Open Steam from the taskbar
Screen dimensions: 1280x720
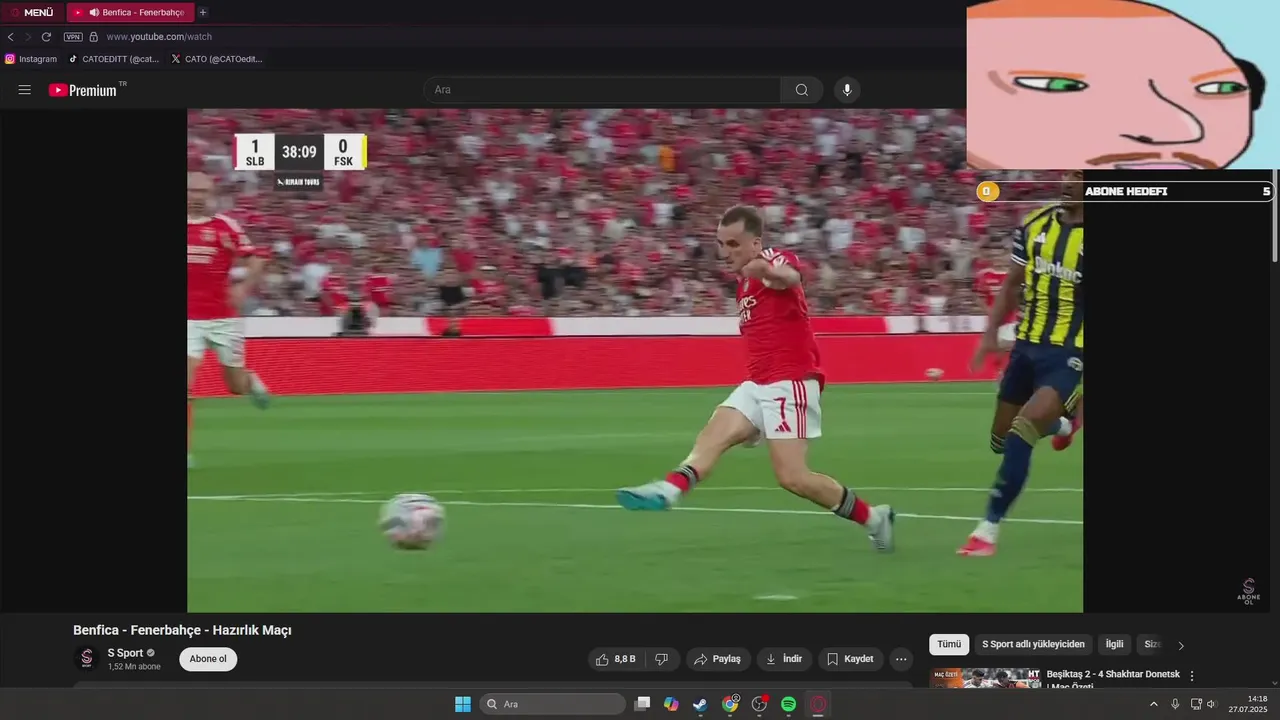tap(700, 704)
